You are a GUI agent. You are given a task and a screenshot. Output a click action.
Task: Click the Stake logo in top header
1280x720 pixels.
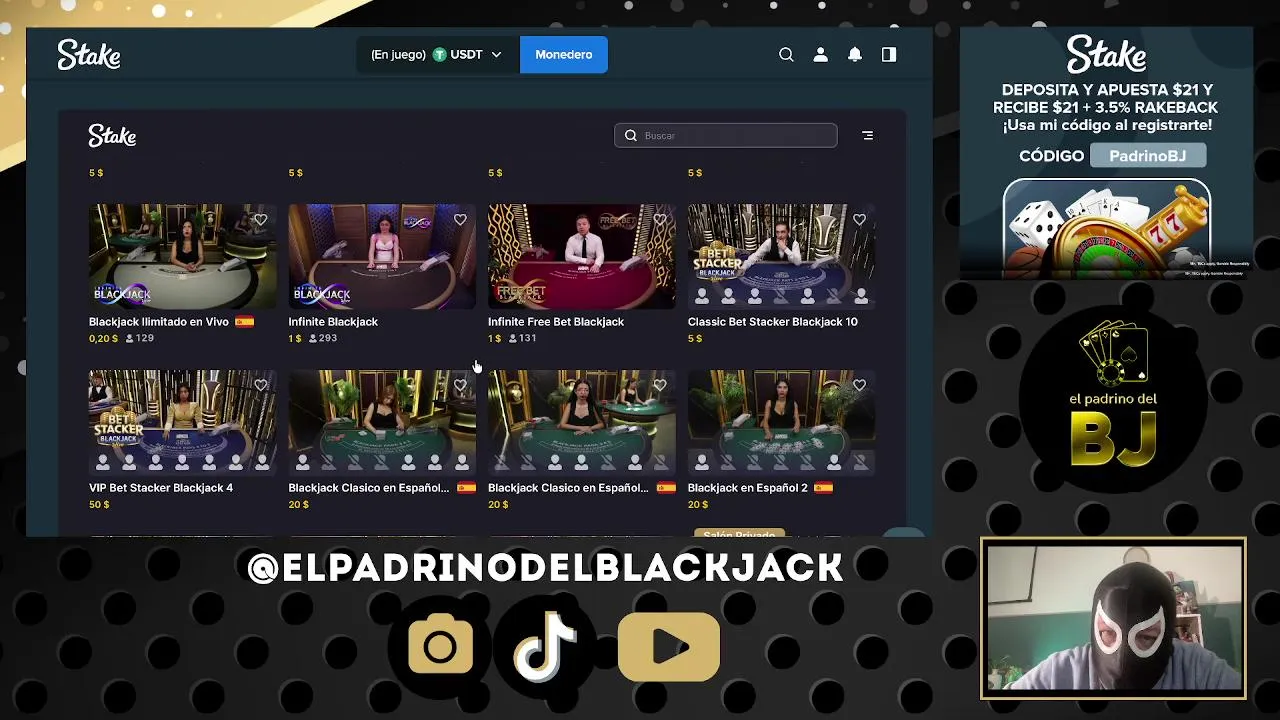89,55
